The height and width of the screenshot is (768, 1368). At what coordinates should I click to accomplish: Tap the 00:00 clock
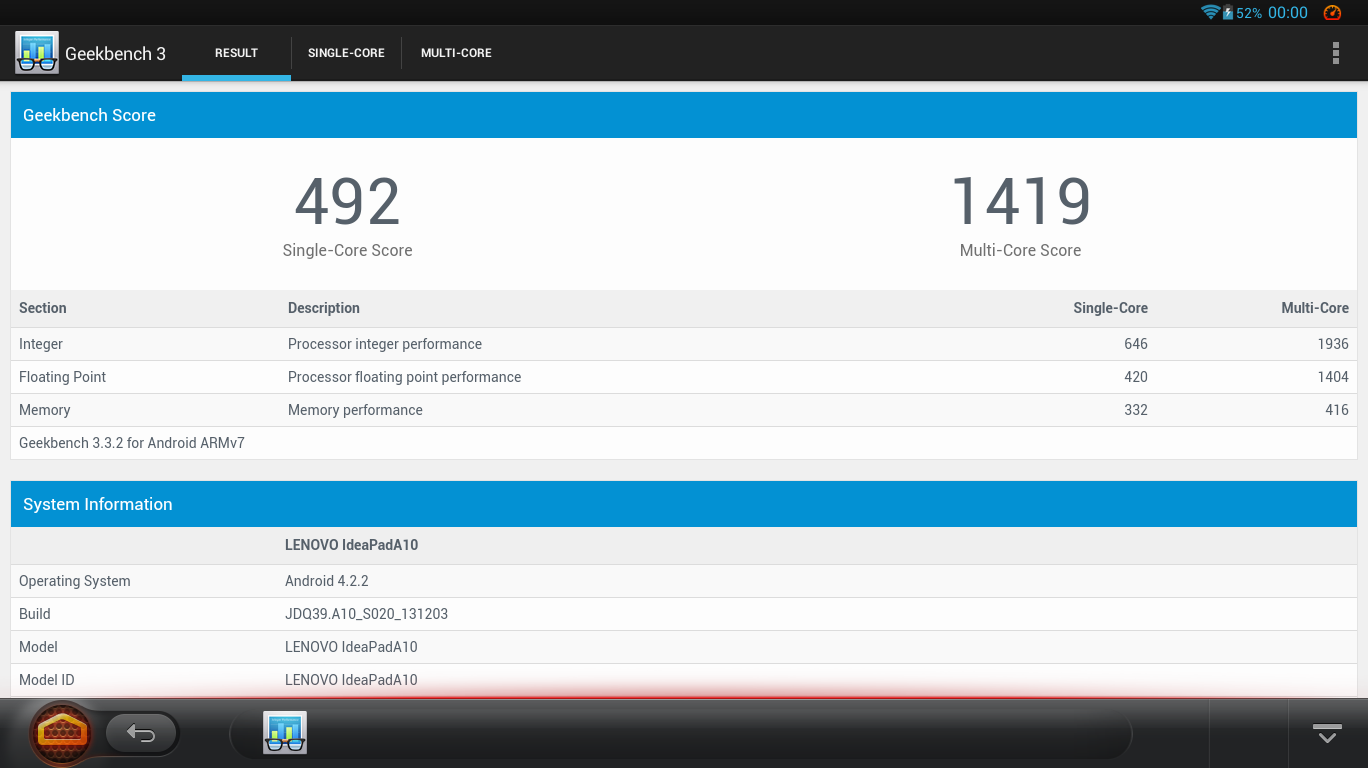coord(1288,13)
